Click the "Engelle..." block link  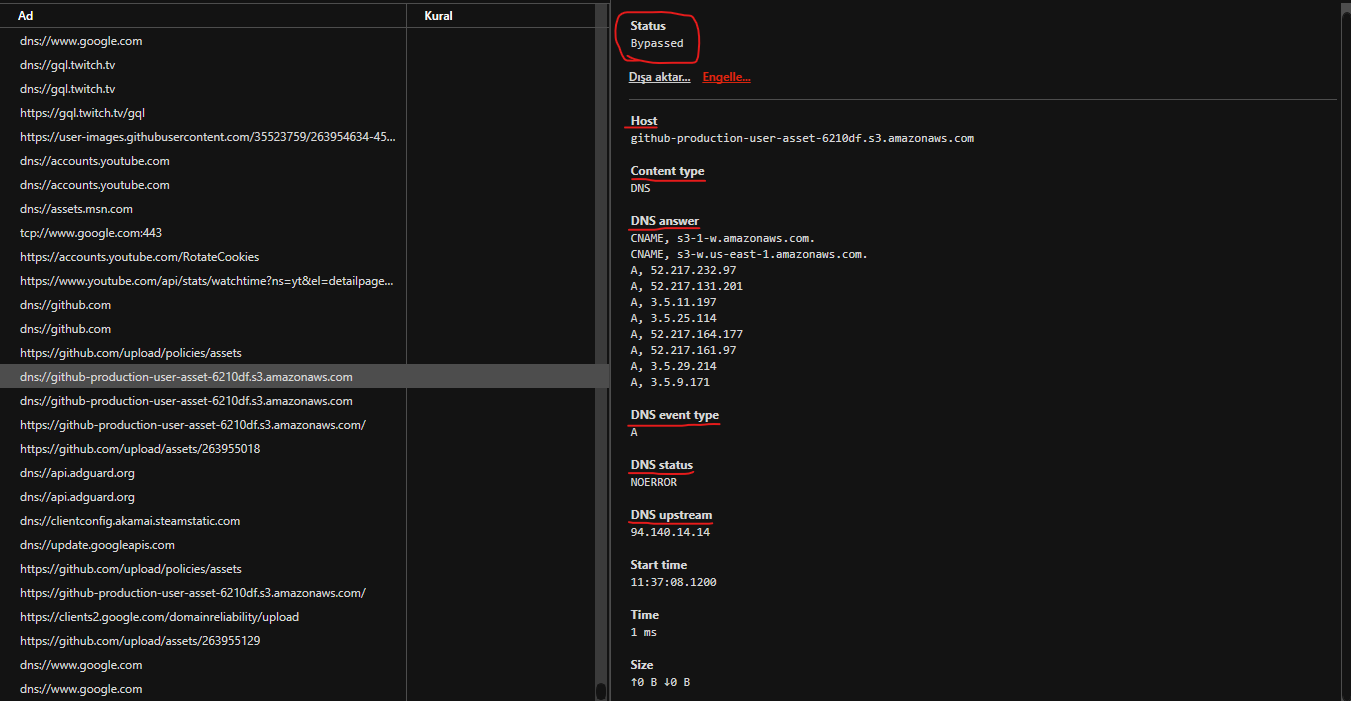tap(726, 76)
